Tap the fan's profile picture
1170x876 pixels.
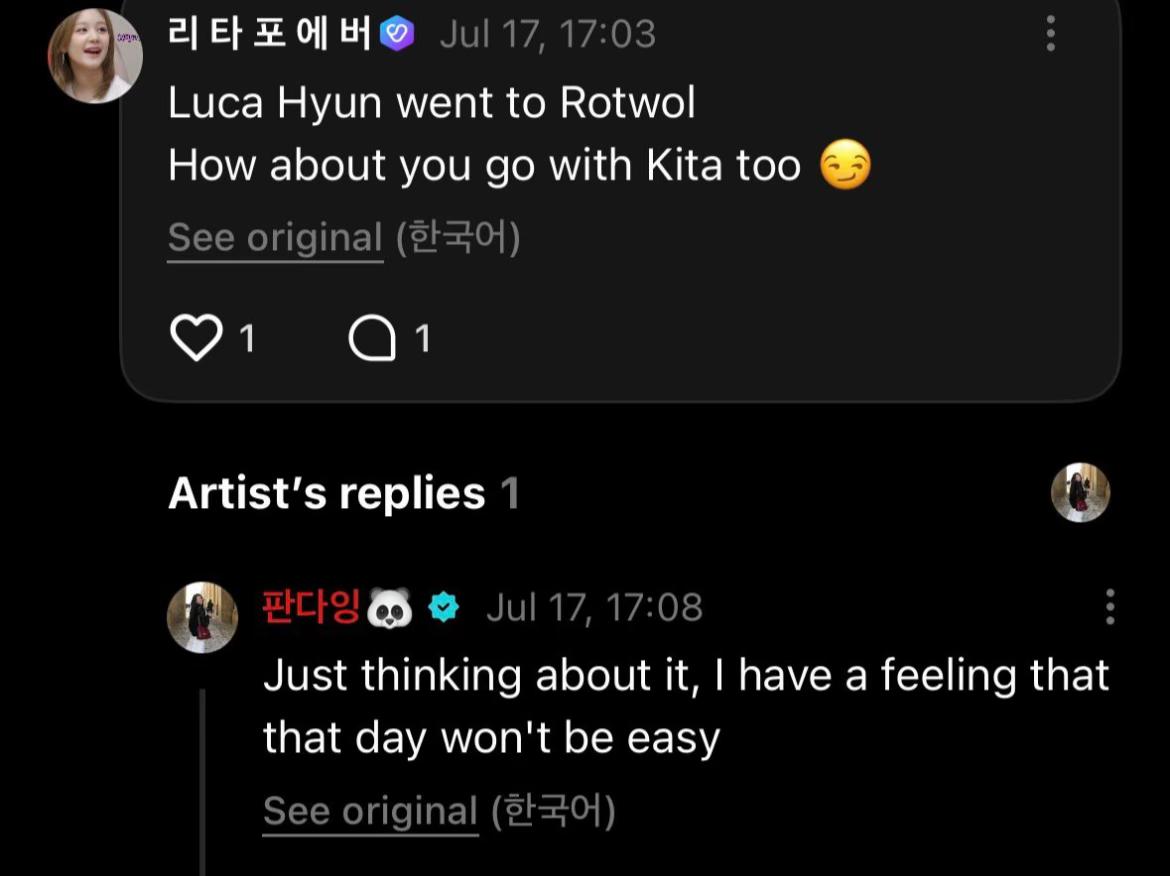click(x=95, y=56)
